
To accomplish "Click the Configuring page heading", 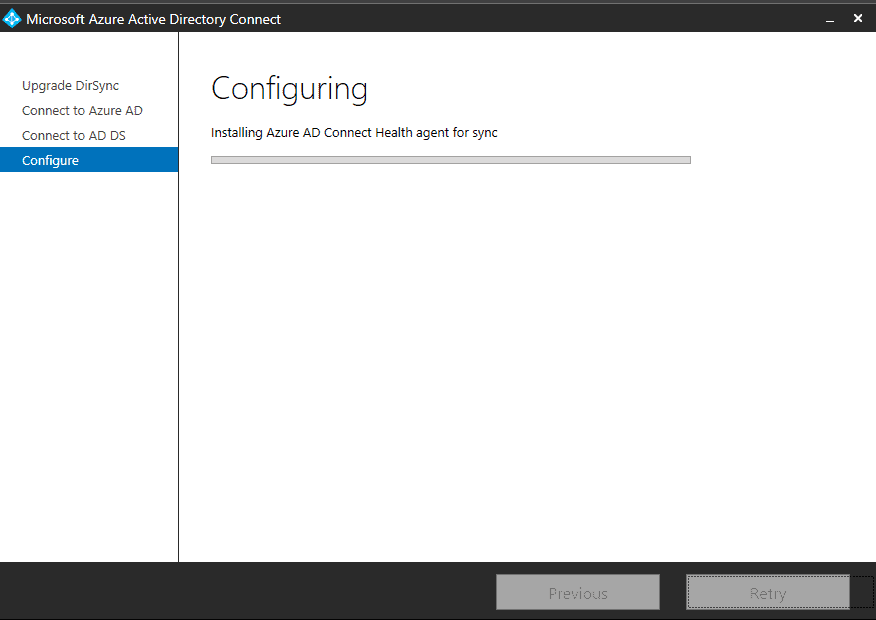I will (x=289, y=89).
